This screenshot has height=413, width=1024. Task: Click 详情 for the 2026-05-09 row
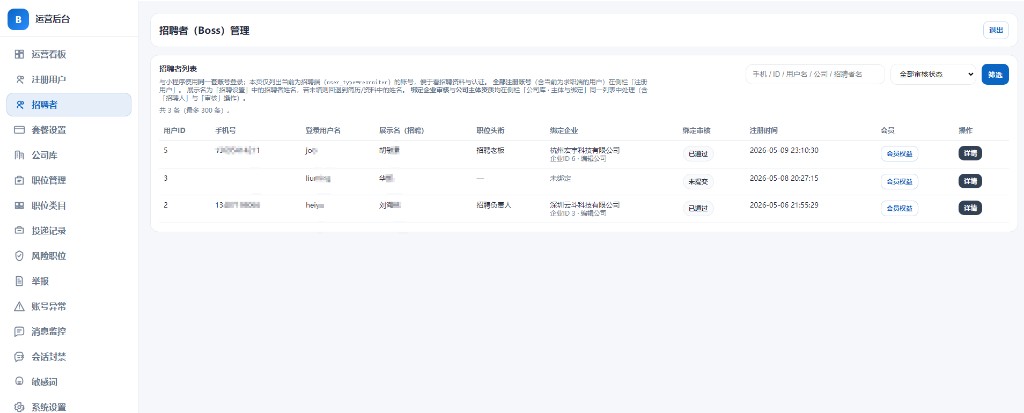click(x=970, y=154)
